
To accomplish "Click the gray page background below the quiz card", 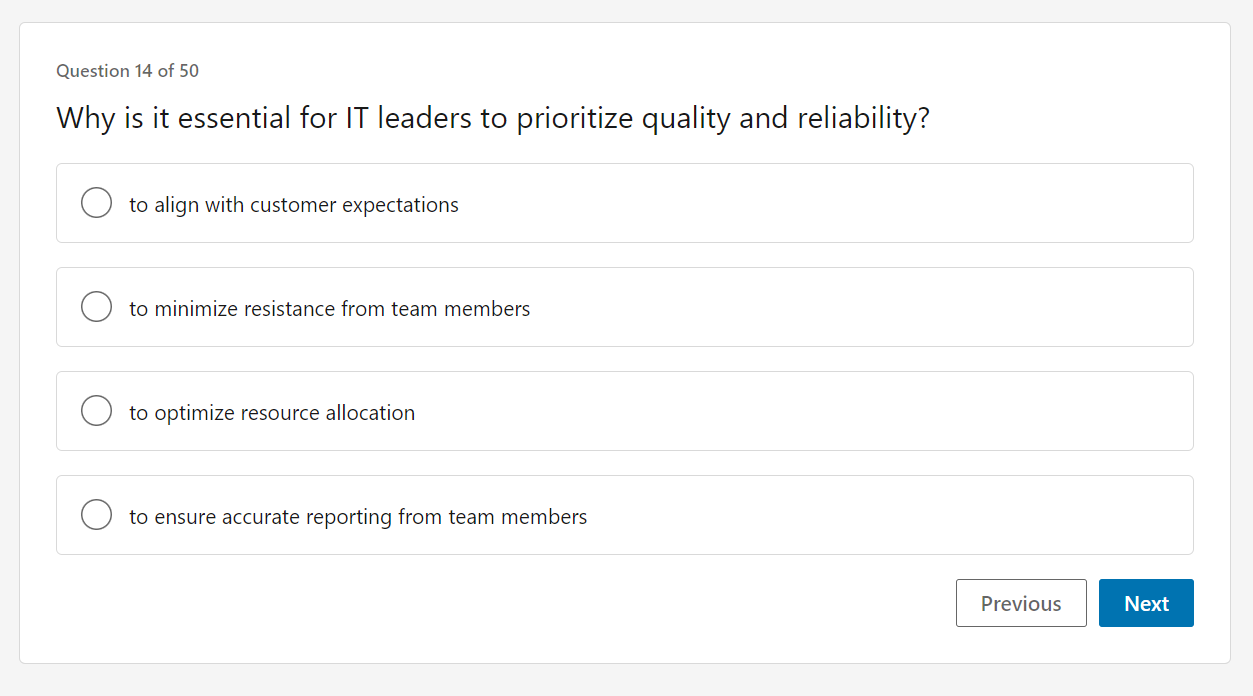I will pos(626,681).
